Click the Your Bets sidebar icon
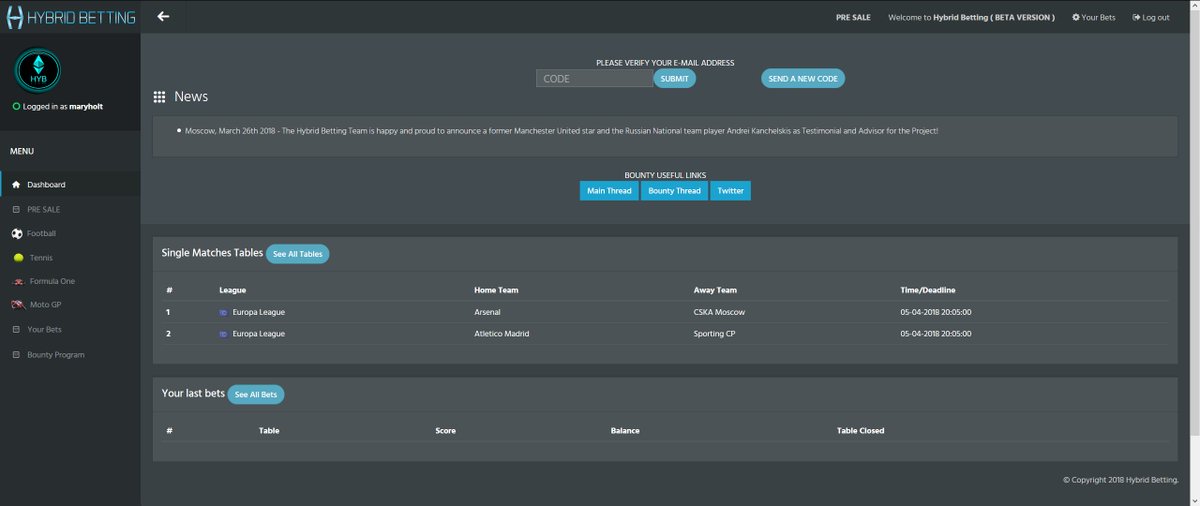 [x=17, y=329]
